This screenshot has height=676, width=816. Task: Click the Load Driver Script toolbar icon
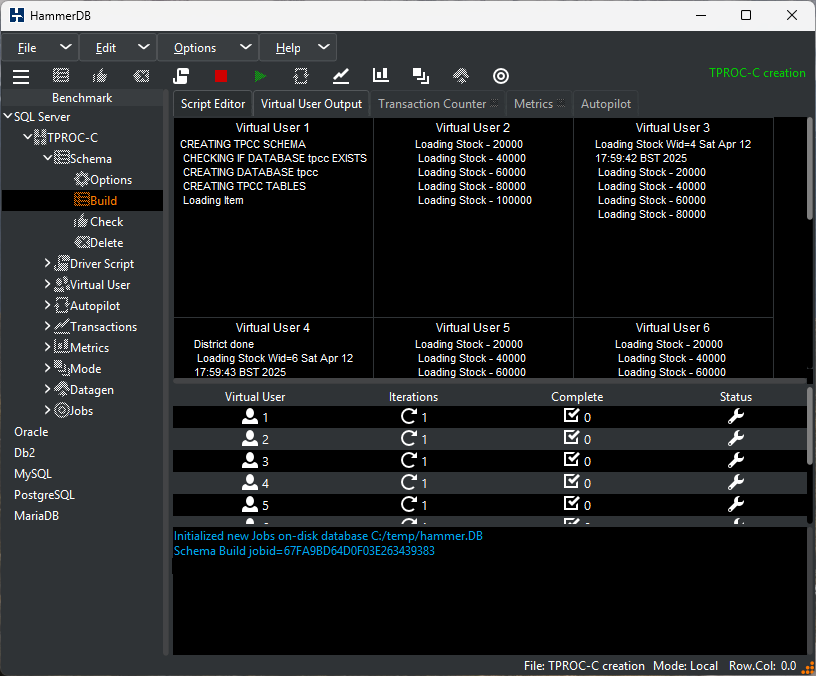[181, 76]
